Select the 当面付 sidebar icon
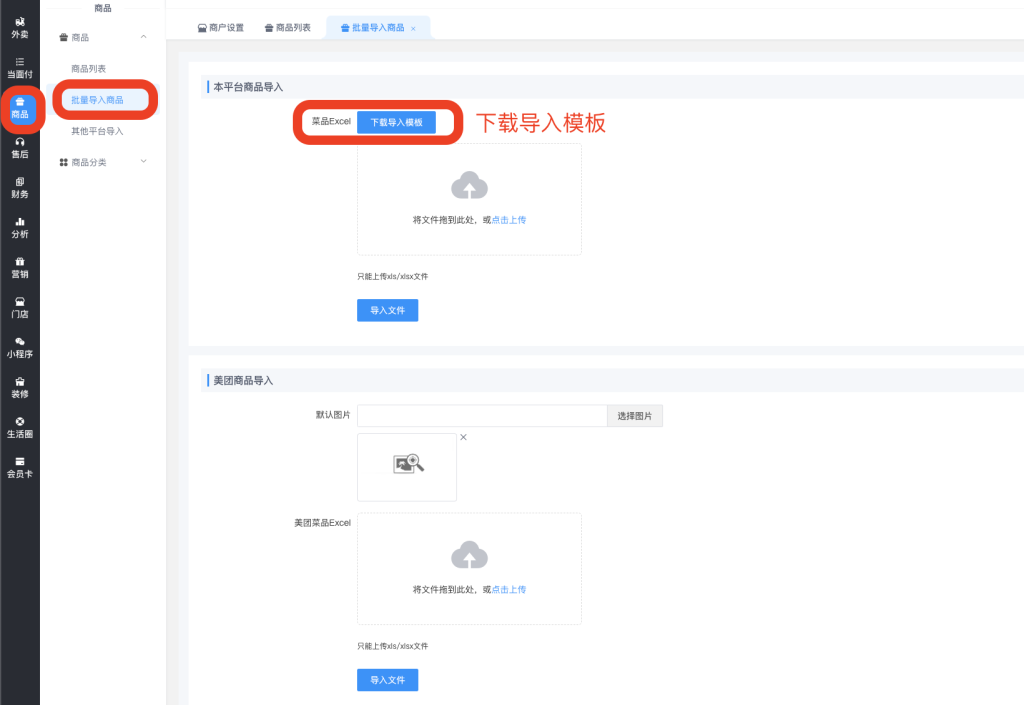Screen dimensions: 1024x705 [x=19, y=67]
